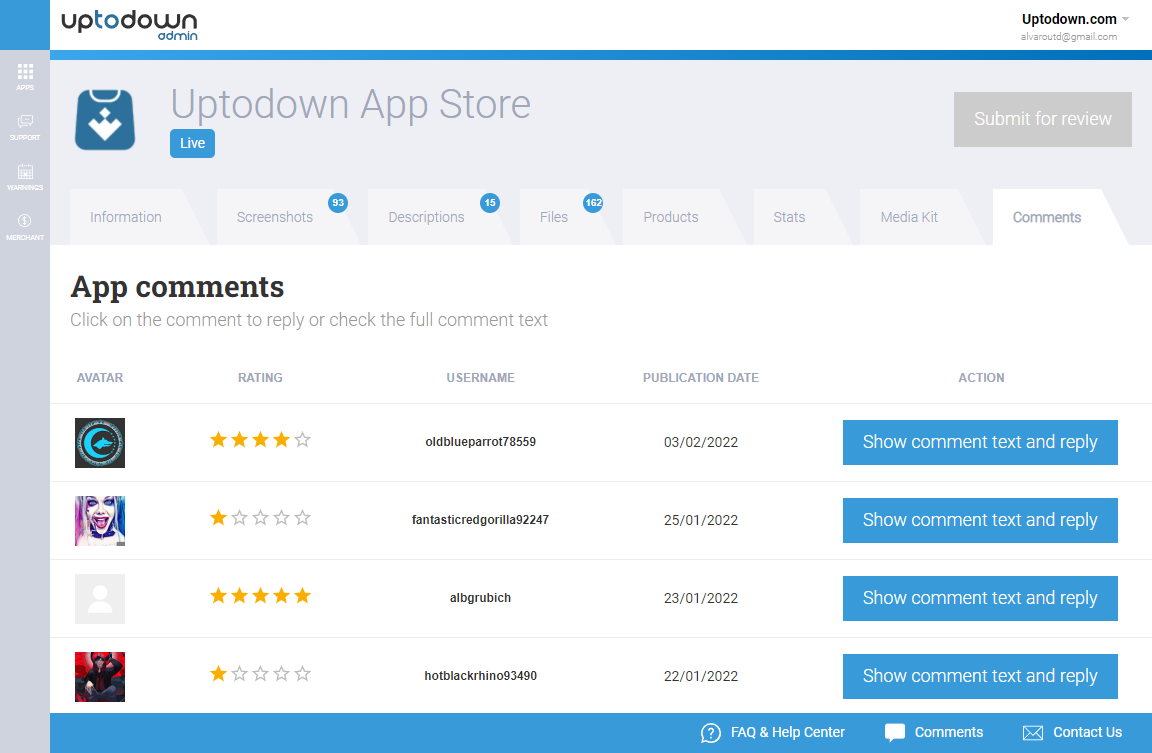Screen dimensions: 1152x753
Task: Show comment text for oldblueparrot78559
Action: click(x=980, y=442)
